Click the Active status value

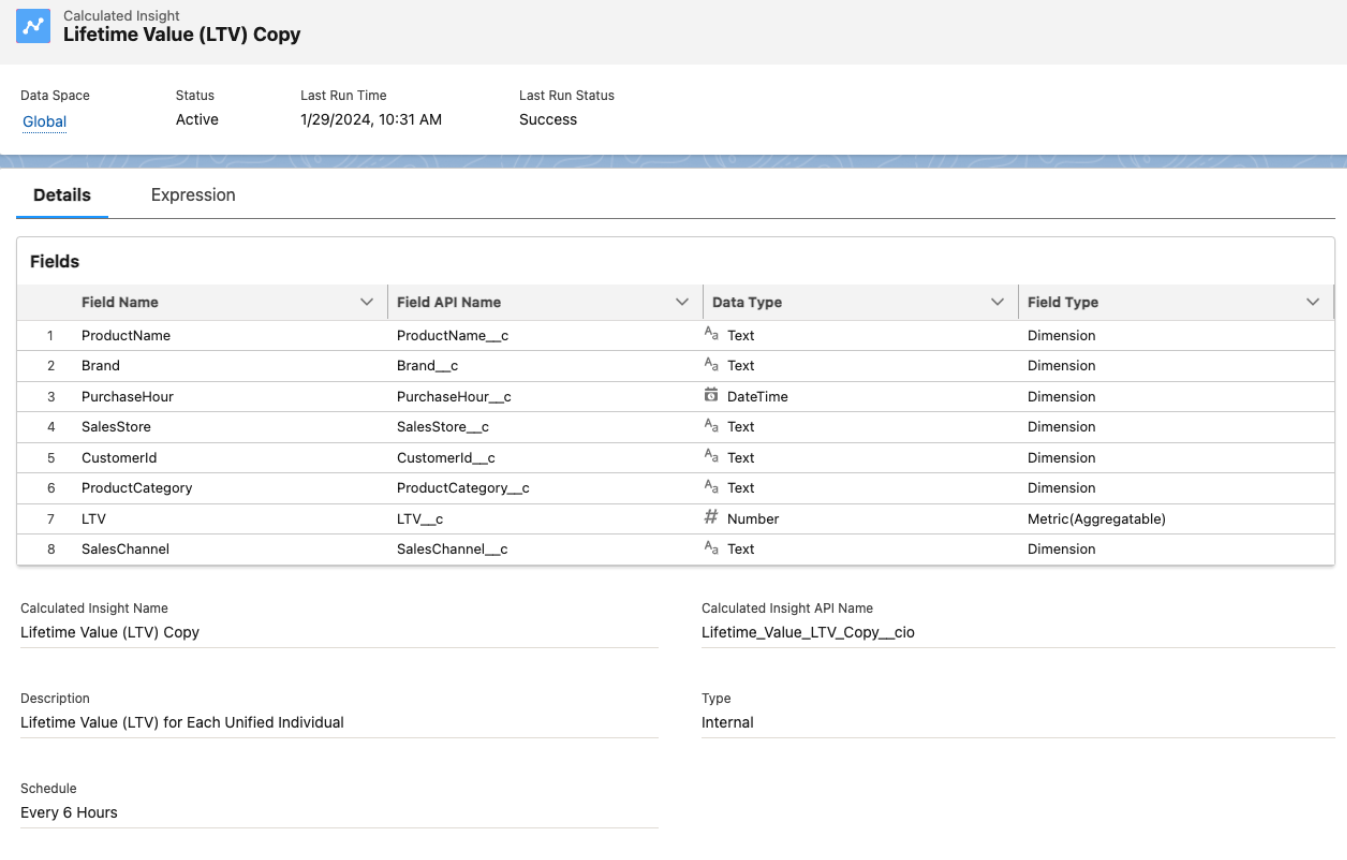[x=197, y=119]
